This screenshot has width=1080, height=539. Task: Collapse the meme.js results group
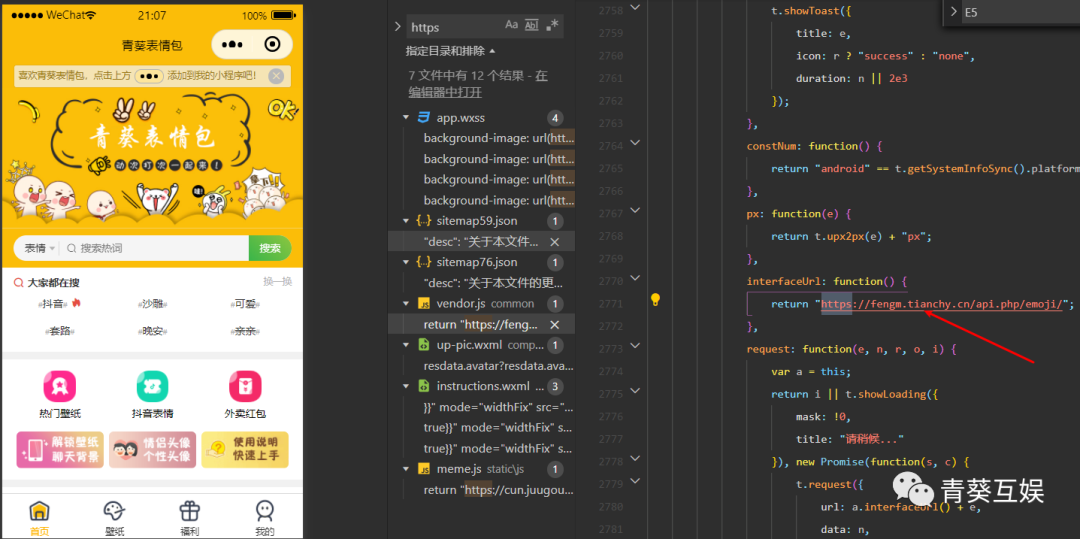pos(406,469)
